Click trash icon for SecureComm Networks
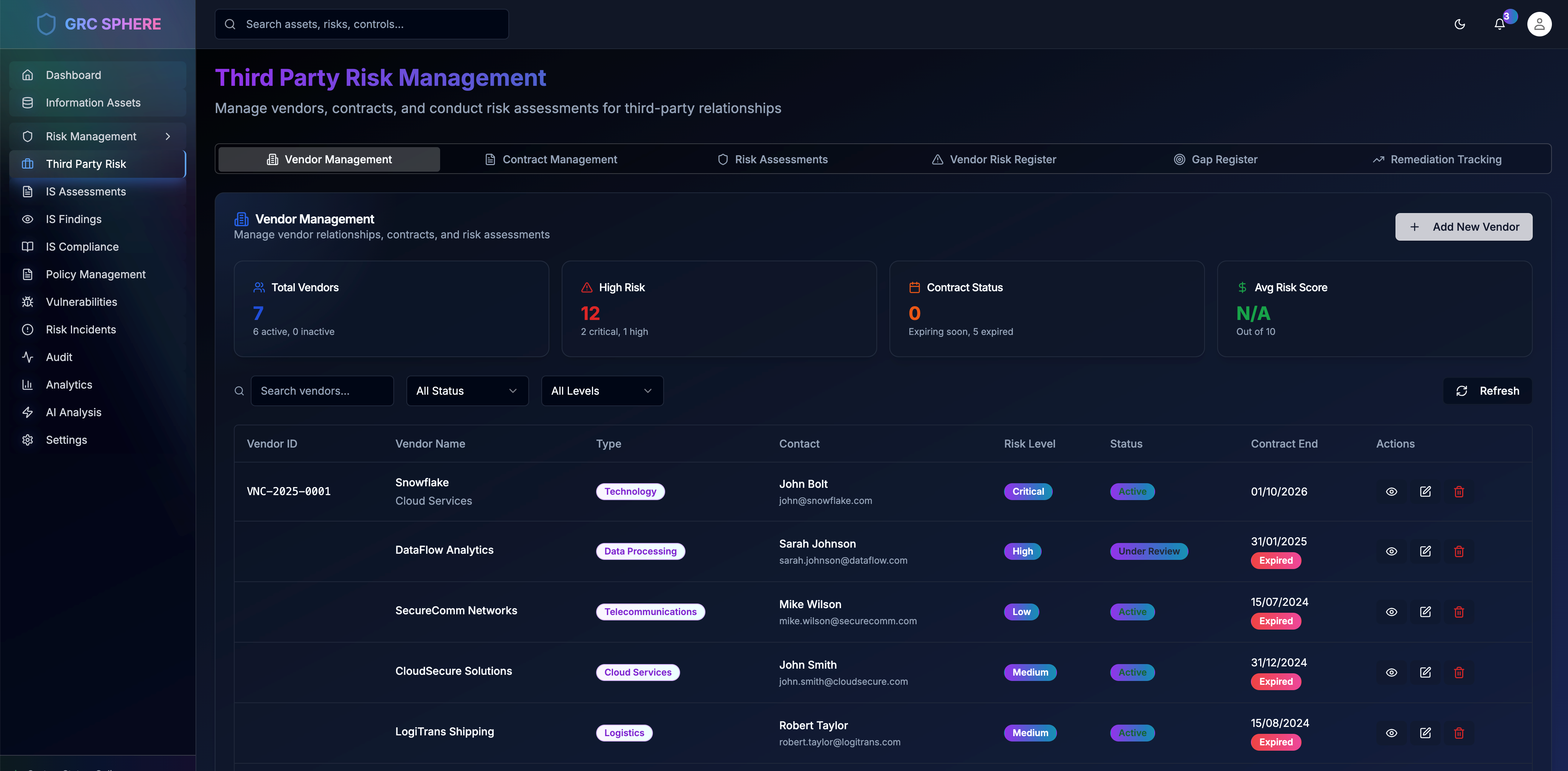1568x771 pixels. [x=1459, y=612]
